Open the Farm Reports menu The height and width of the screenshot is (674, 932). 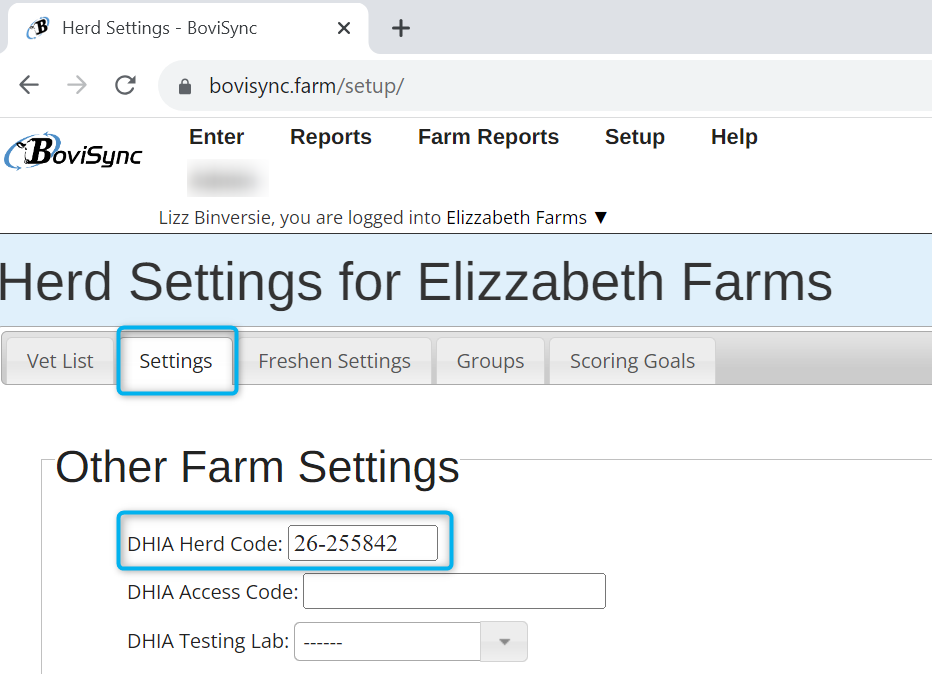click(x=488, y=137)
